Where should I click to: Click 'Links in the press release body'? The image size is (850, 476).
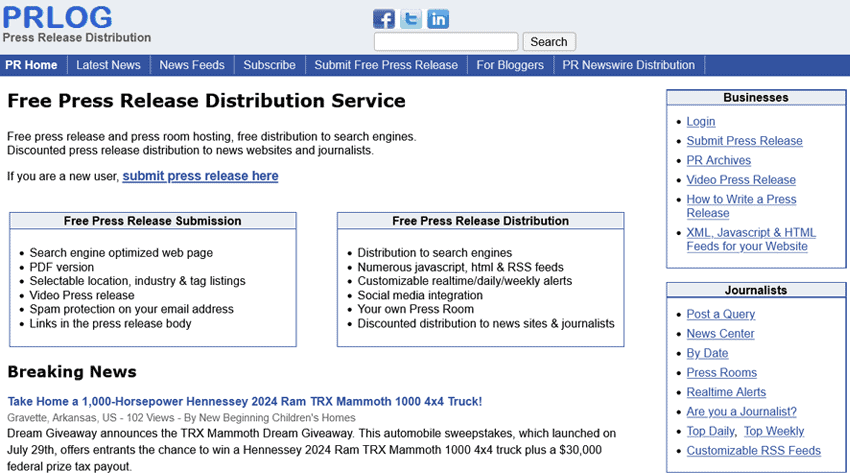tap(111, 324)
